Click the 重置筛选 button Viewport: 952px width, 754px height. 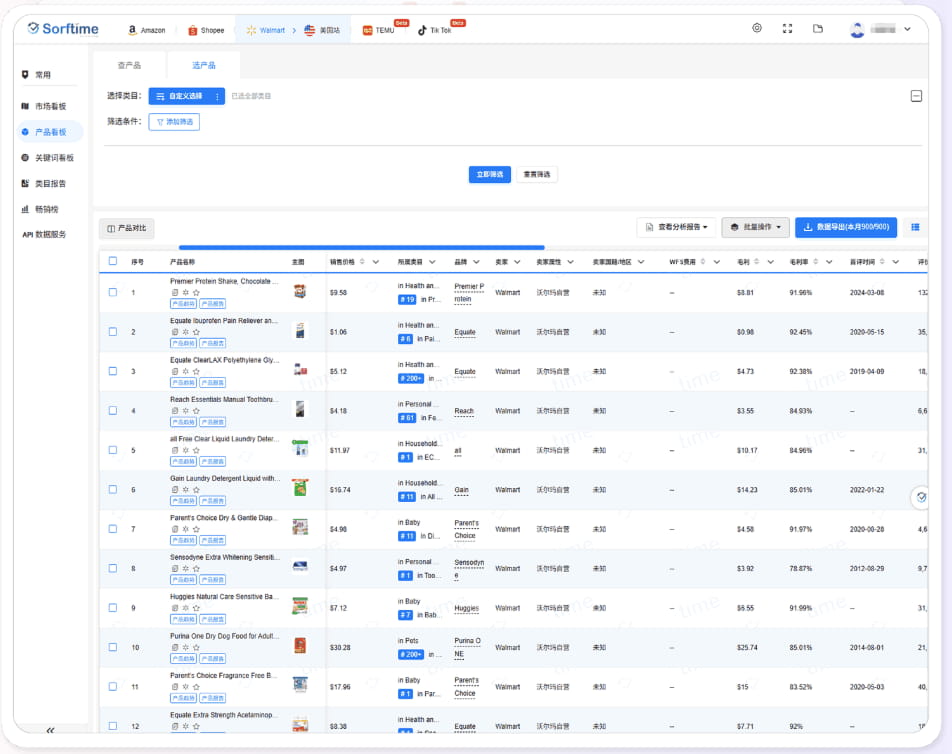coord(537,175)
